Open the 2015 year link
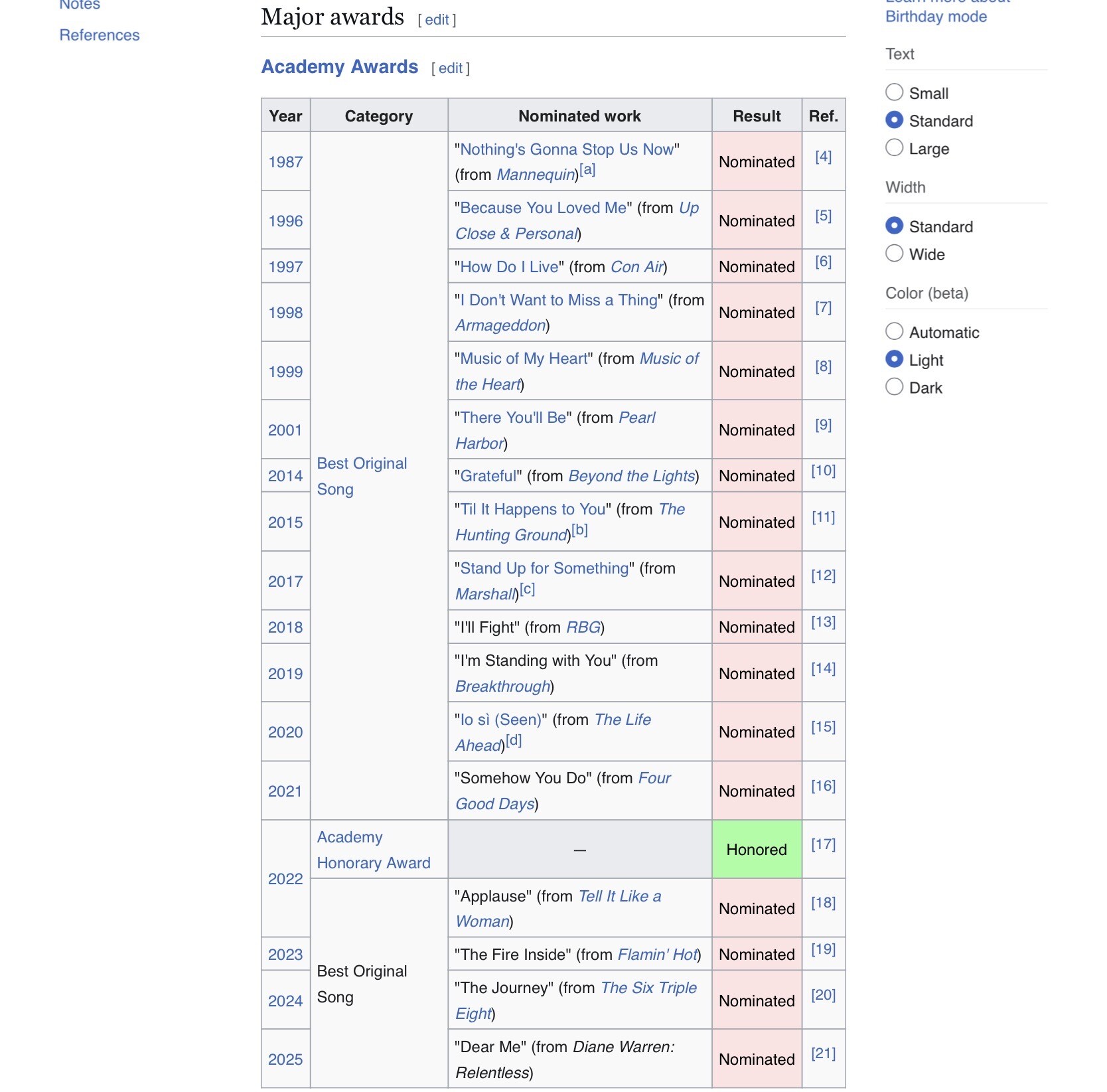This screenshot has height=1092, width=1107. coord(285,522)
